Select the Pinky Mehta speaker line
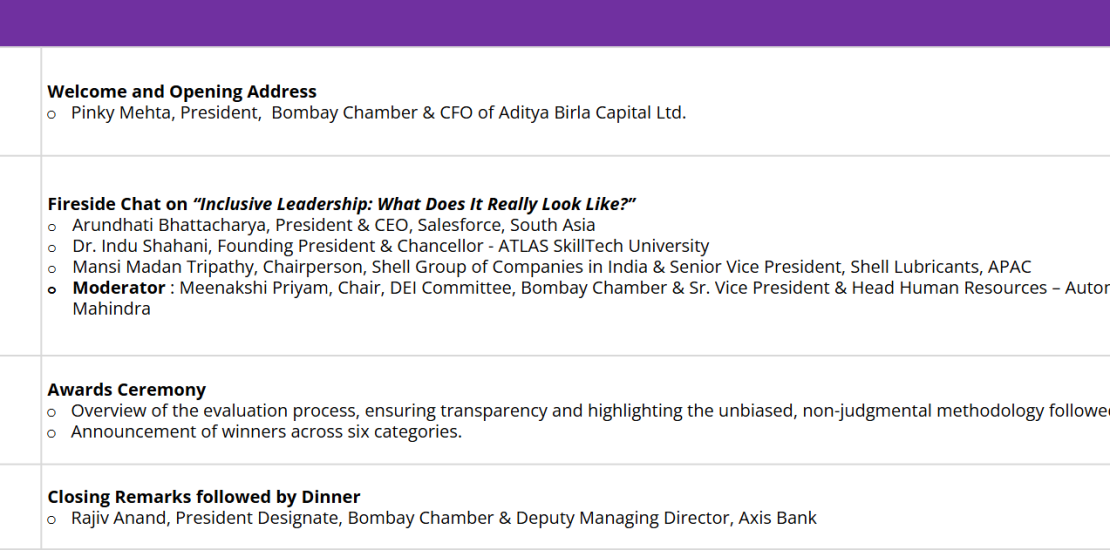The width and height of the screenshot is (1110, 550). click(379, 113)
